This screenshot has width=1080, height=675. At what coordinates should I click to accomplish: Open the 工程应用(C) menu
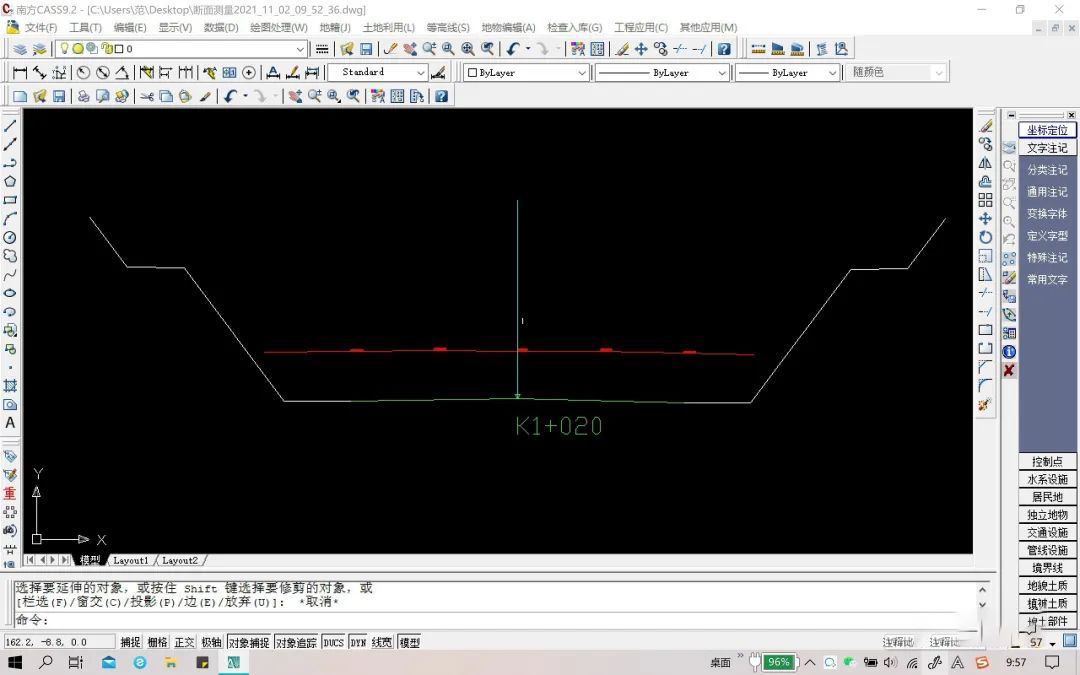[641, 28]
